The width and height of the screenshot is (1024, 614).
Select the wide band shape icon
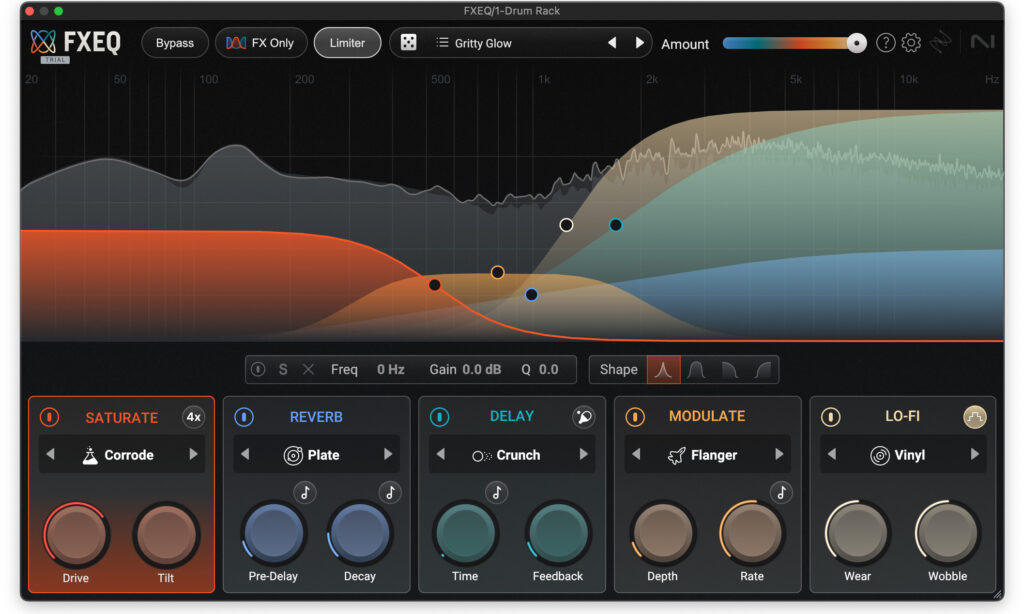[x=696, y=370]
